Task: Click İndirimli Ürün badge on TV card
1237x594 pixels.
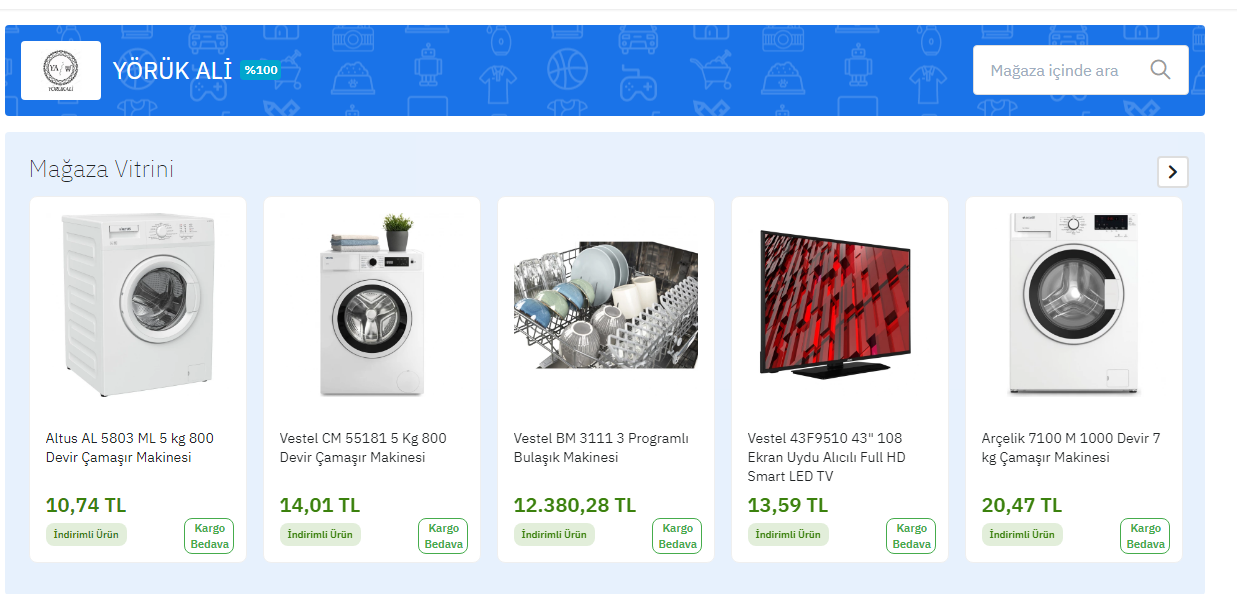Action: pyautogui.click(x=788, y=535)
